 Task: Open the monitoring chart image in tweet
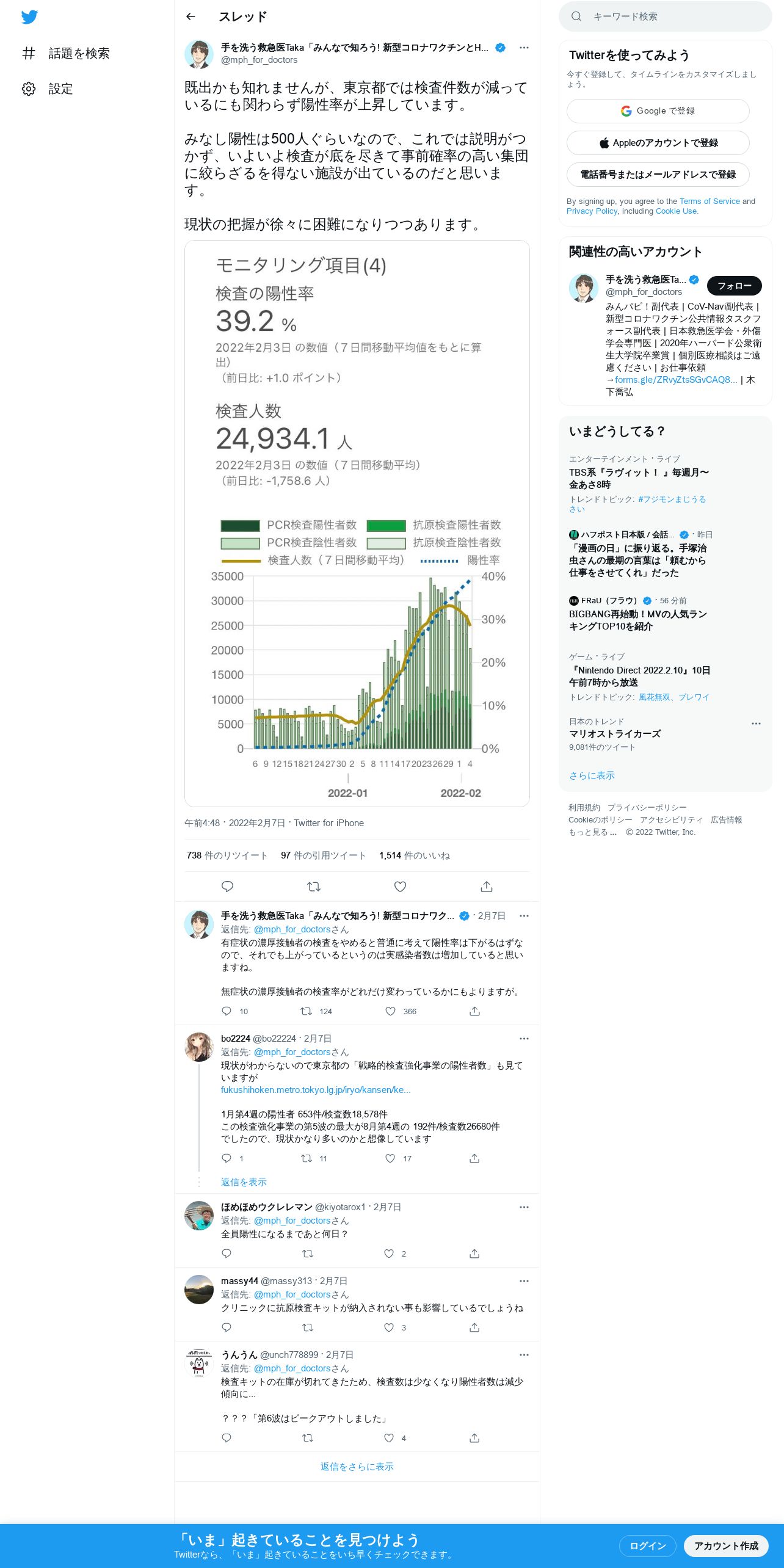click(x=357, y=523)
